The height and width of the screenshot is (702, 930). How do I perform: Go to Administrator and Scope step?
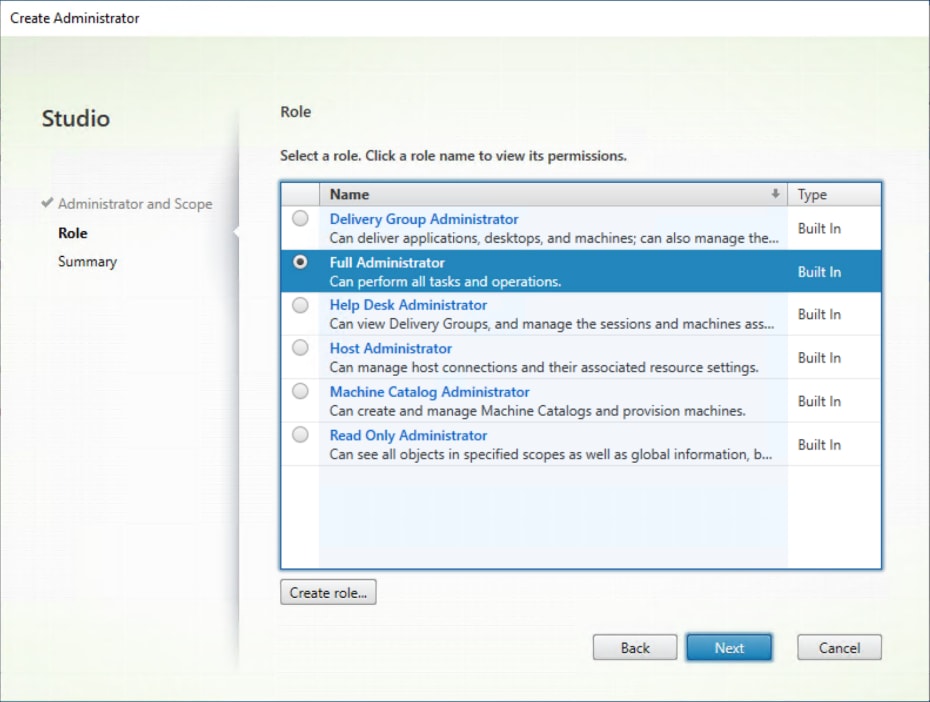click(x=135, y=204)
